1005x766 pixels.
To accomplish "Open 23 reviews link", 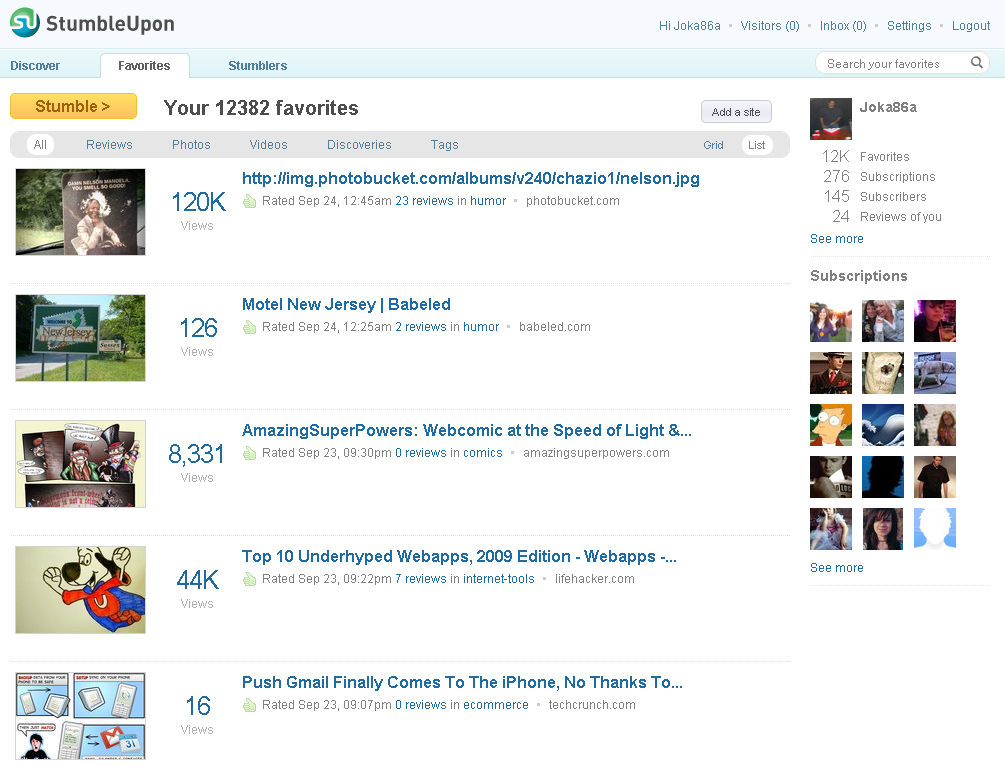I will coord(424,201).
